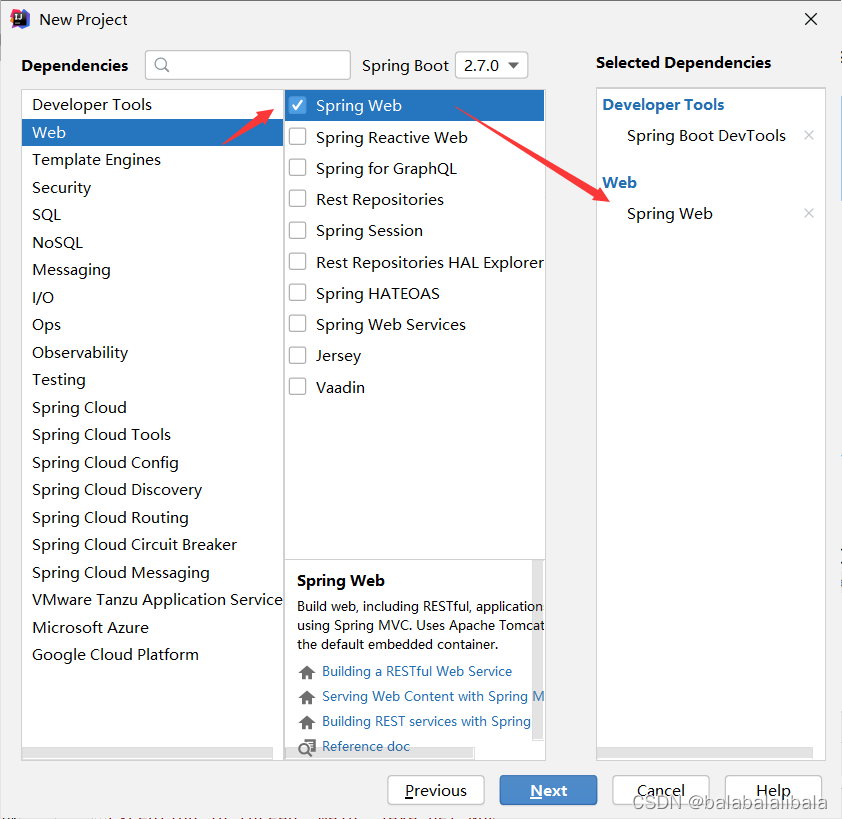Click home icon beside Serving Web Content
The width and height of the screenshot is (842, 819).
pos(307,697)
